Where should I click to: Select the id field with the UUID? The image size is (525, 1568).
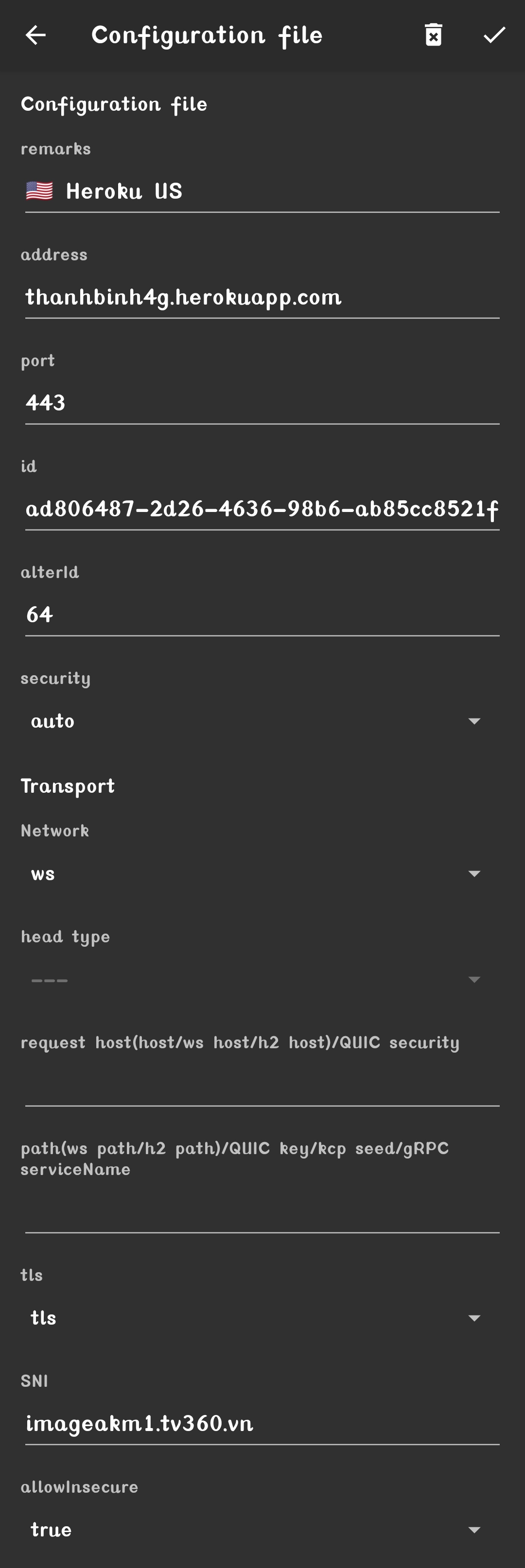pos(262,510)
